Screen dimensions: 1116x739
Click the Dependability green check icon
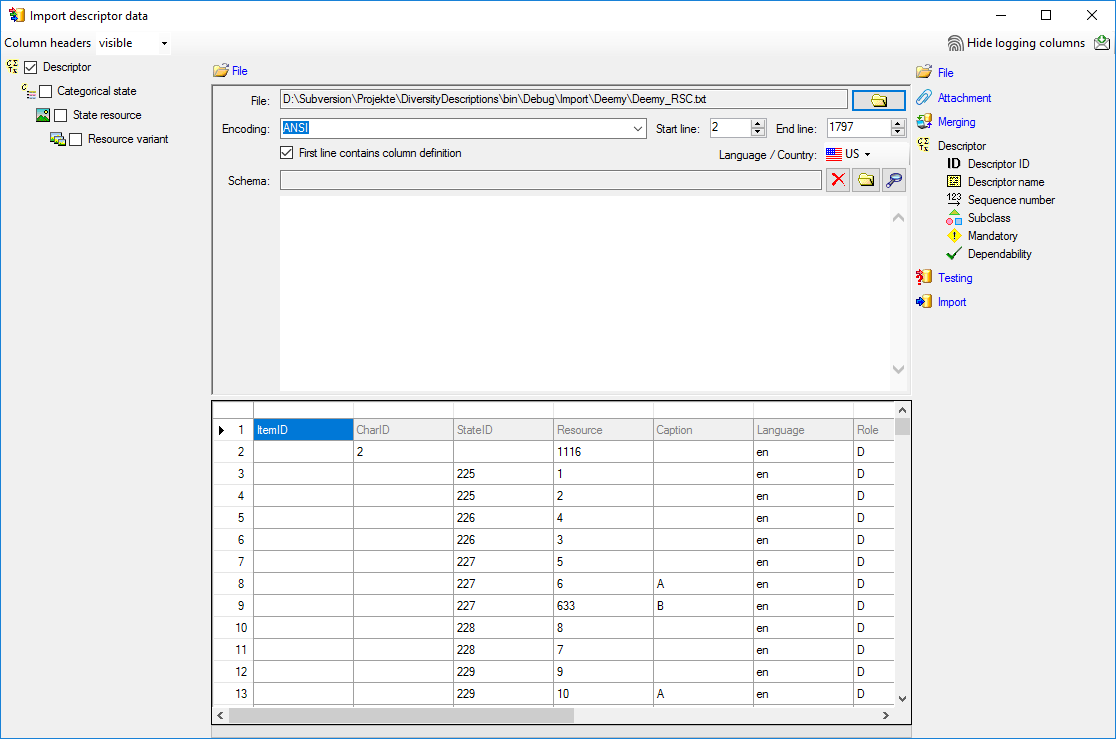[x=954, y=253]
